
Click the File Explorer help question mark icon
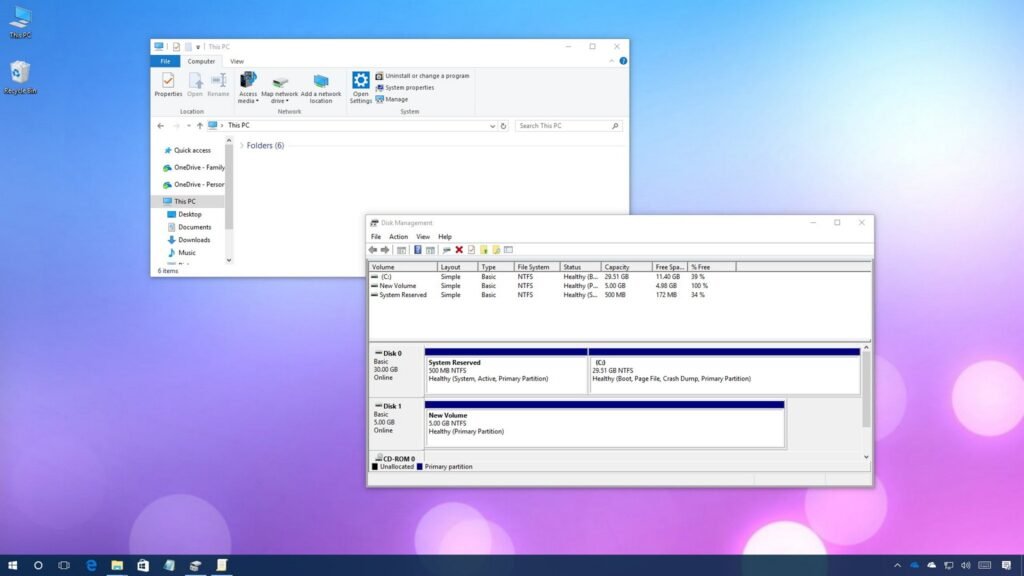click(x=623, y=61)
